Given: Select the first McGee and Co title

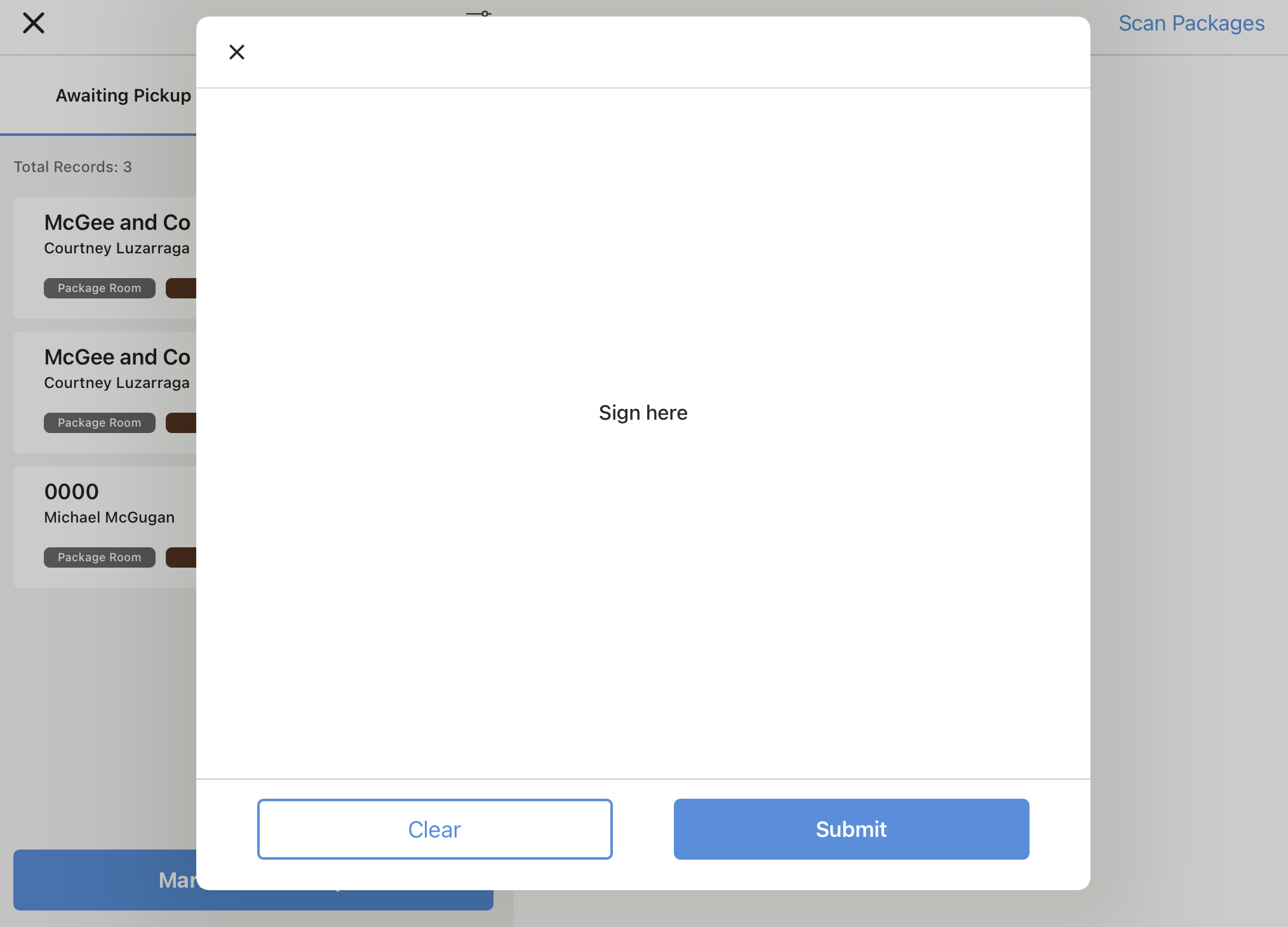Looking at the screenshot, I should (117, 223).
